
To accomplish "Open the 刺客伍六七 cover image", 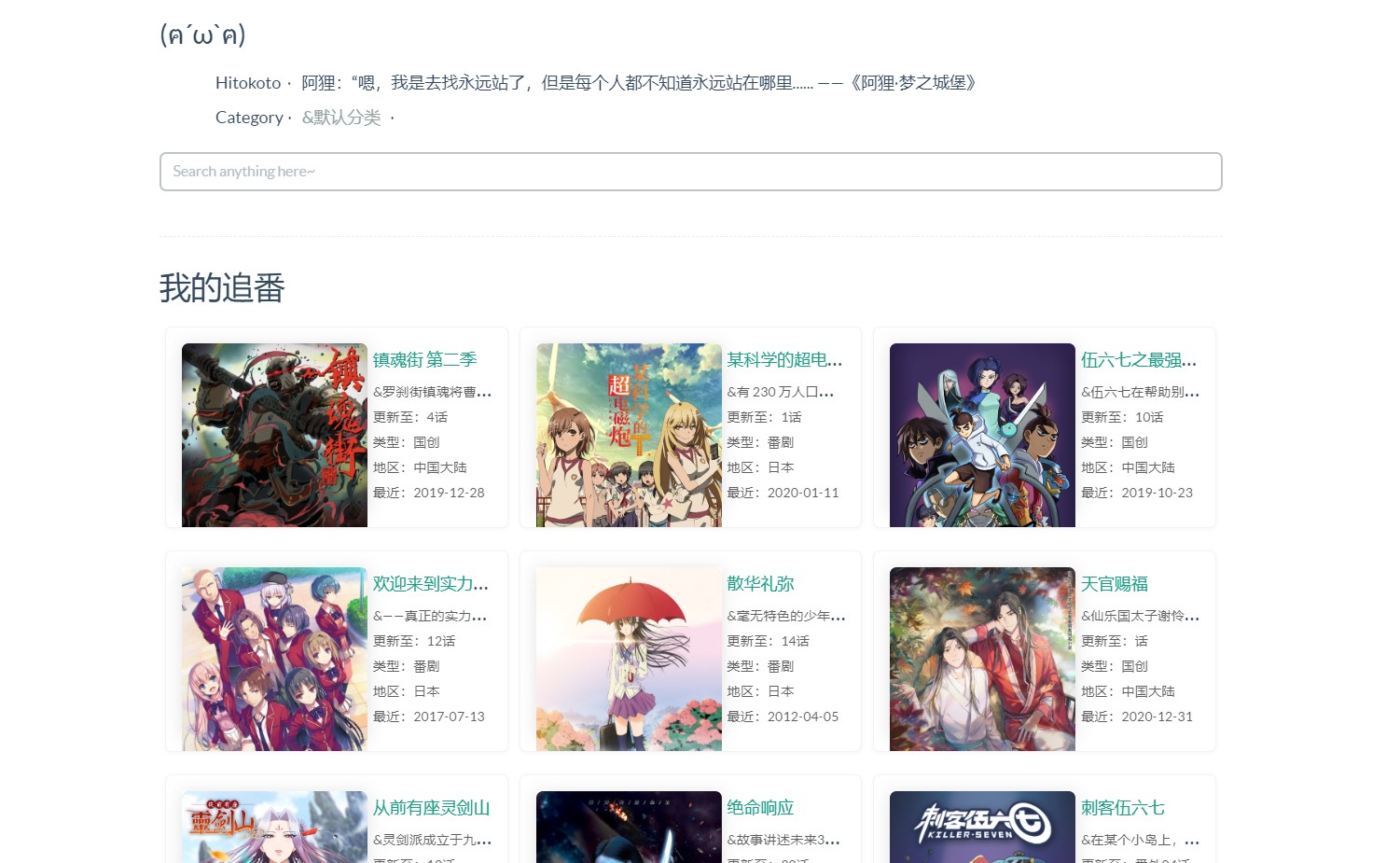I will (x=982, y=827).
